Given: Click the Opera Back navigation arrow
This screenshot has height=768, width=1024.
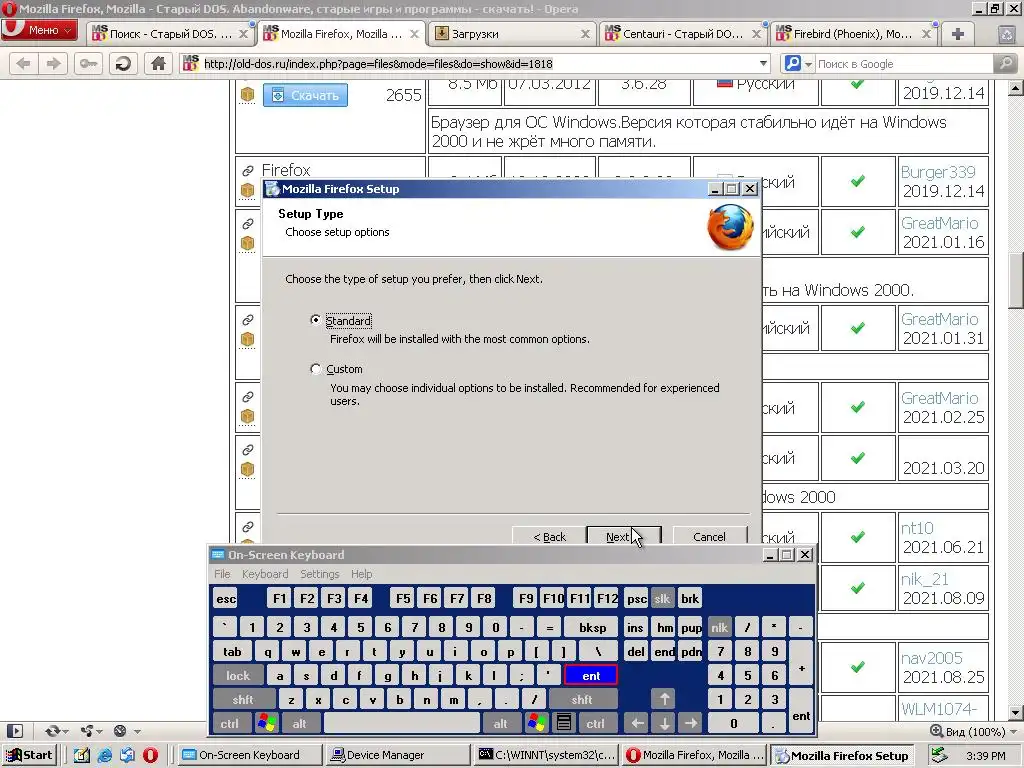Looking at the screenshot, I should (x=23, y=63).
